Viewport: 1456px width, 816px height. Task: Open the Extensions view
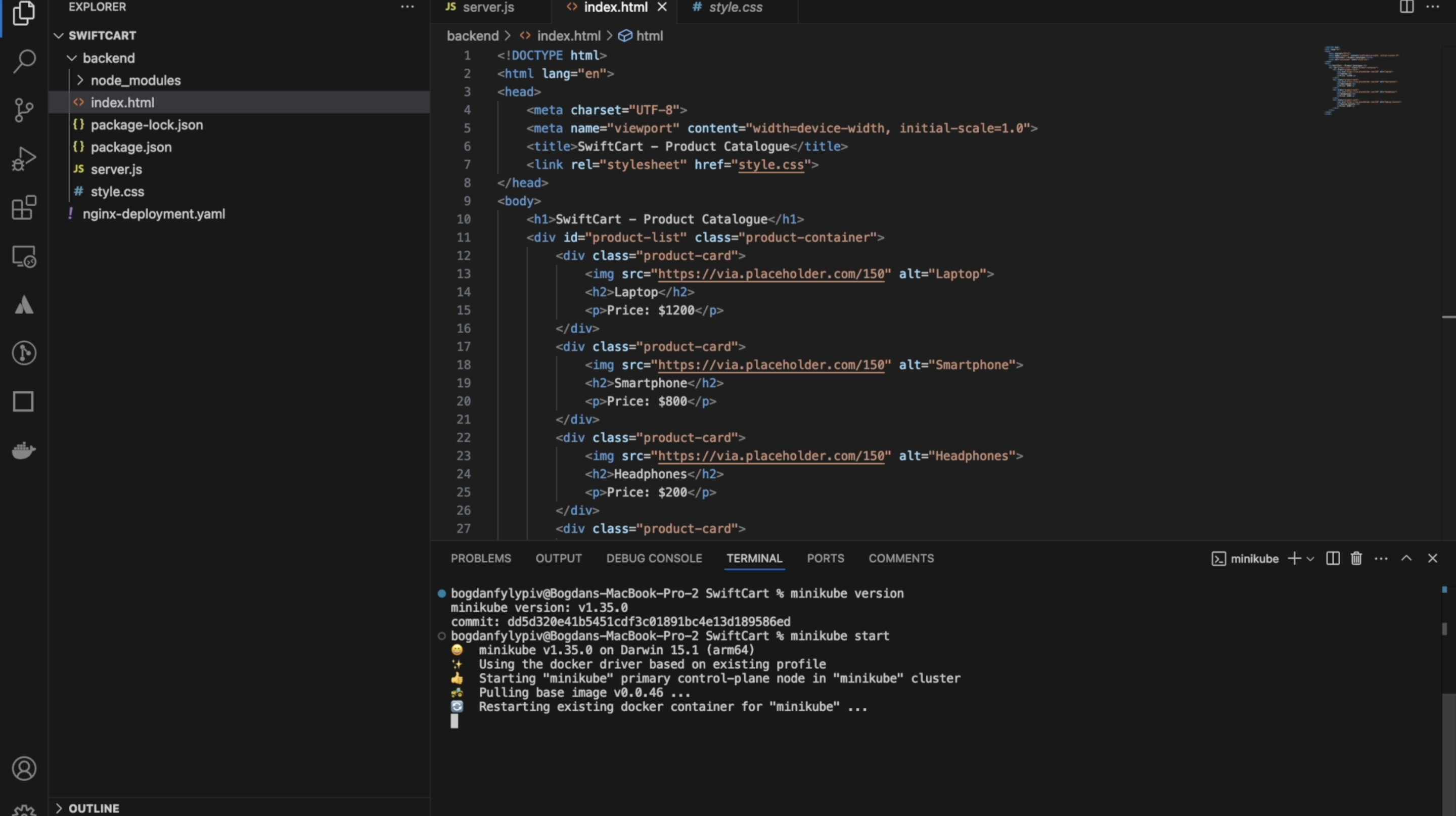click(x=24, y=208)
